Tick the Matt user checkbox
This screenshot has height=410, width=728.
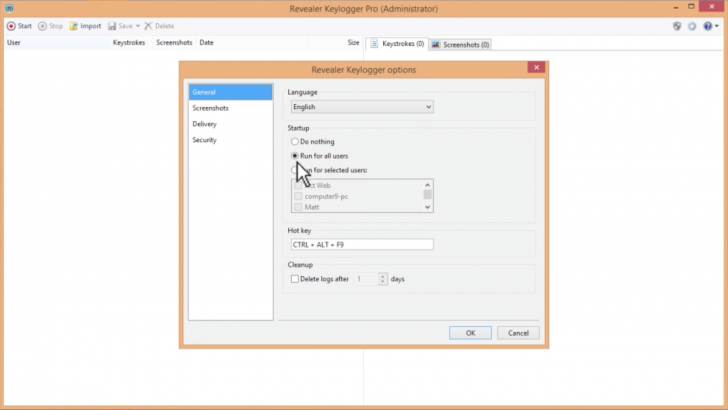click(298, 207)
